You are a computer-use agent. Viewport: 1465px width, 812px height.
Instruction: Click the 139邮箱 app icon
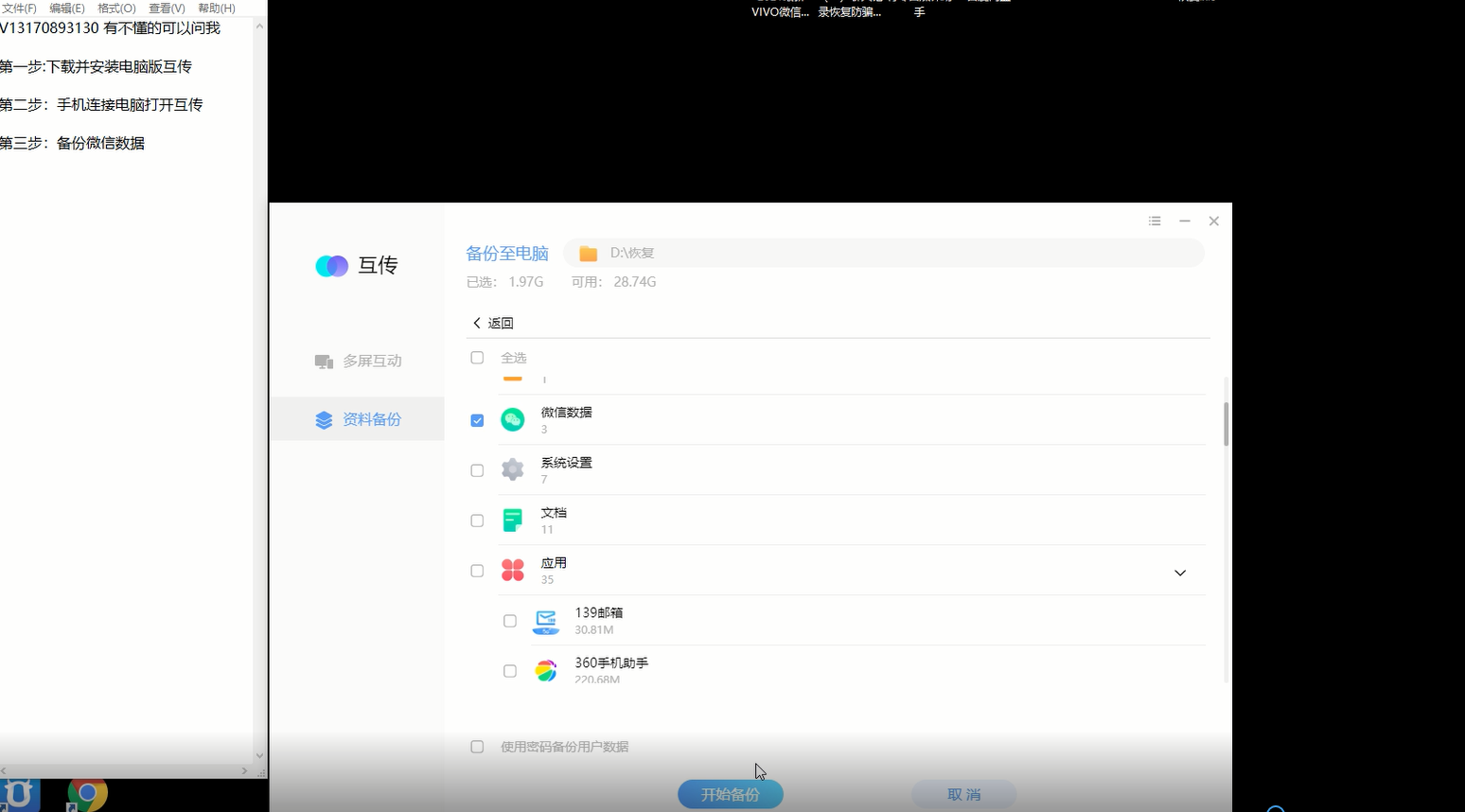tap(546, 621)
